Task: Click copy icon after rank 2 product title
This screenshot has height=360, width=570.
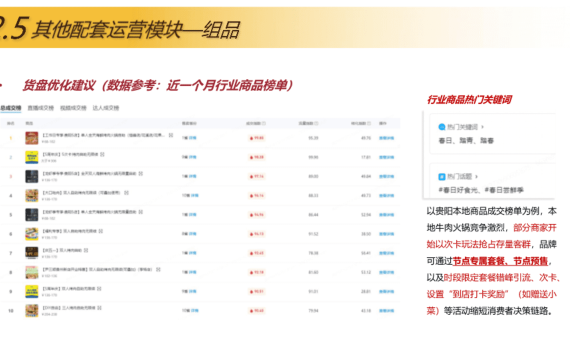Action: (102, 155)
